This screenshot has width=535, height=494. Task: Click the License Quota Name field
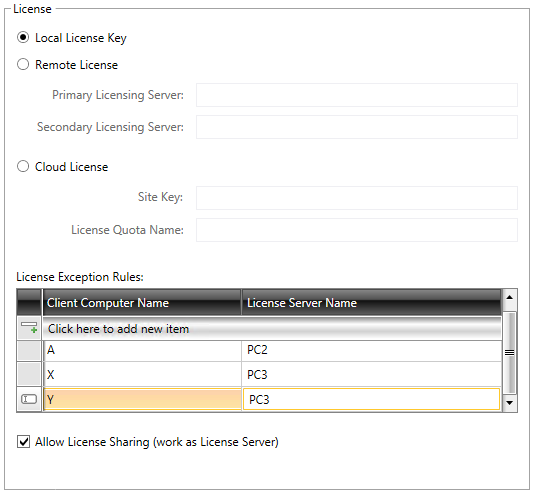tap(357, 230)
